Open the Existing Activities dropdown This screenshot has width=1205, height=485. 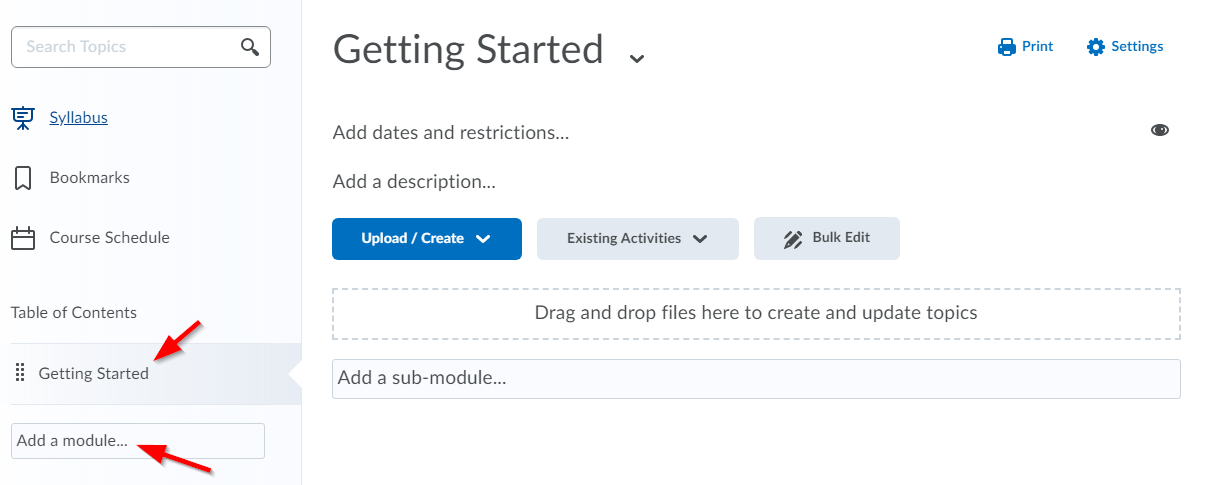637,239
